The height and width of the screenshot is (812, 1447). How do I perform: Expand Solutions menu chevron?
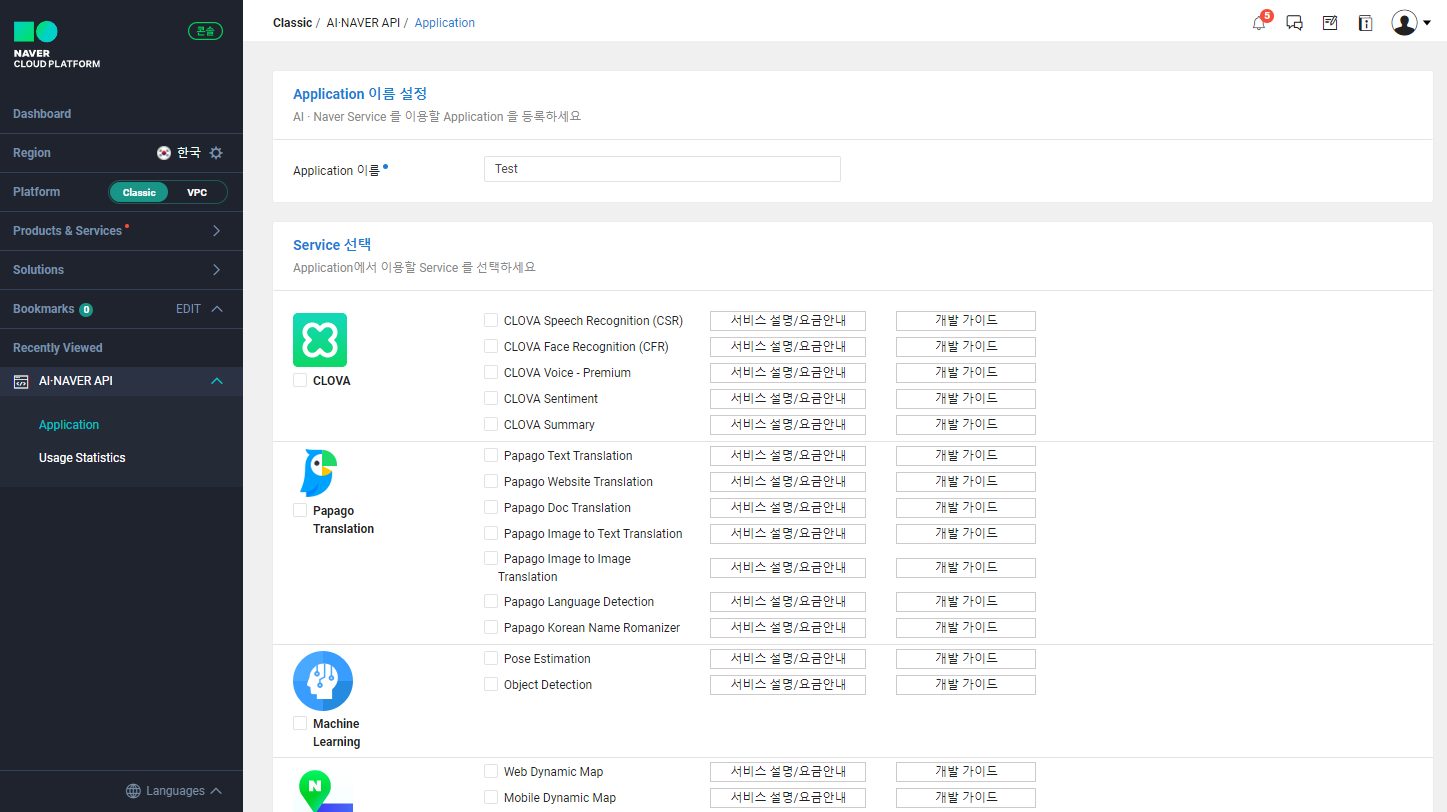[217, 270]
